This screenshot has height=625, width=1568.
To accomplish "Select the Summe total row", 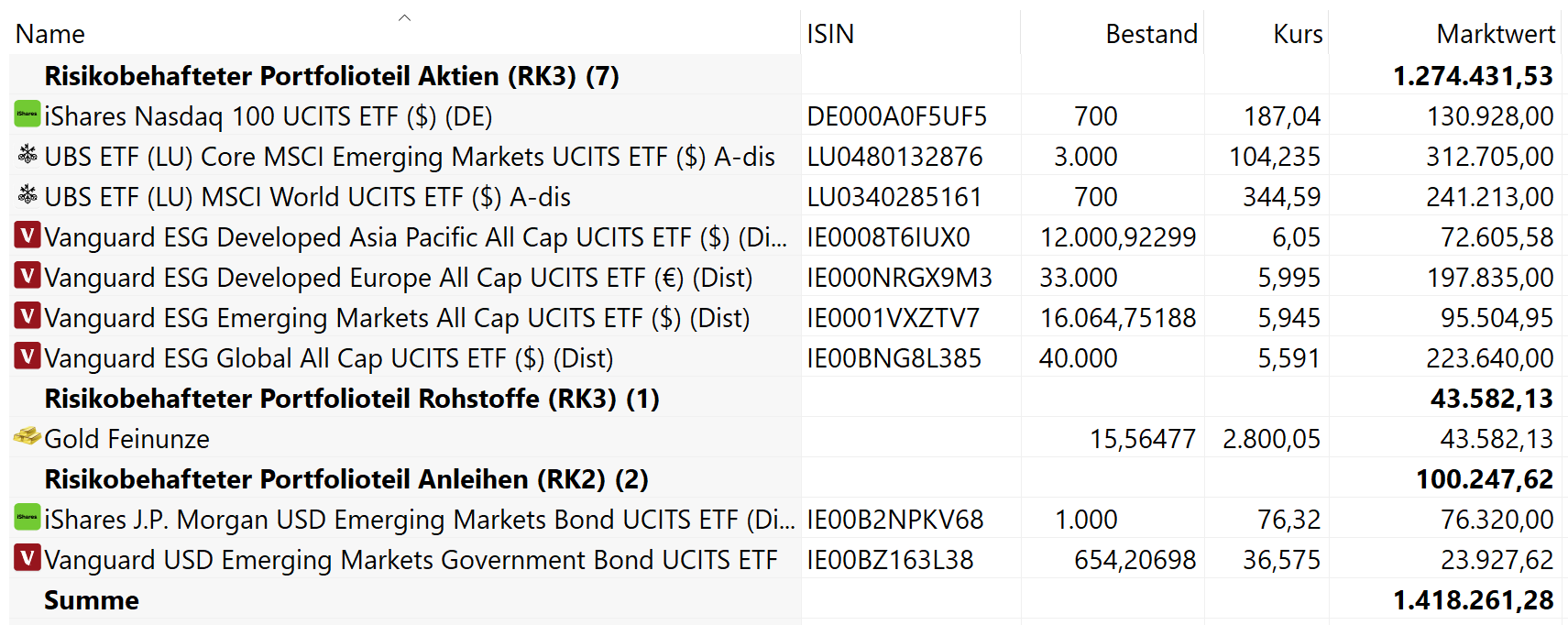I will click(x=92, y=600).
